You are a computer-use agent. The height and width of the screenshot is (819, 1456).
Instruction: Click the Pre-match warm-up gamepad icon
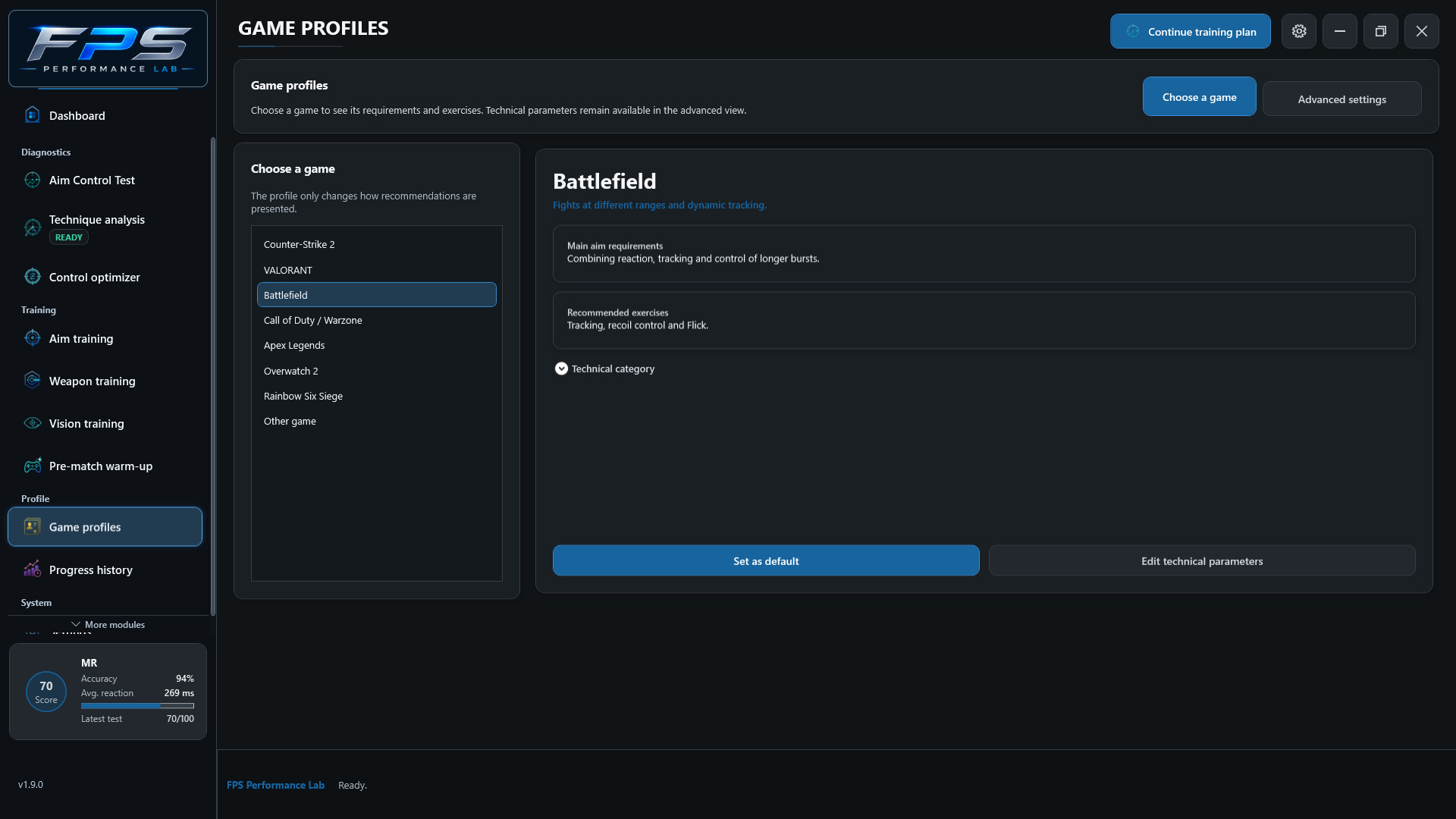(x=32, y=466)
